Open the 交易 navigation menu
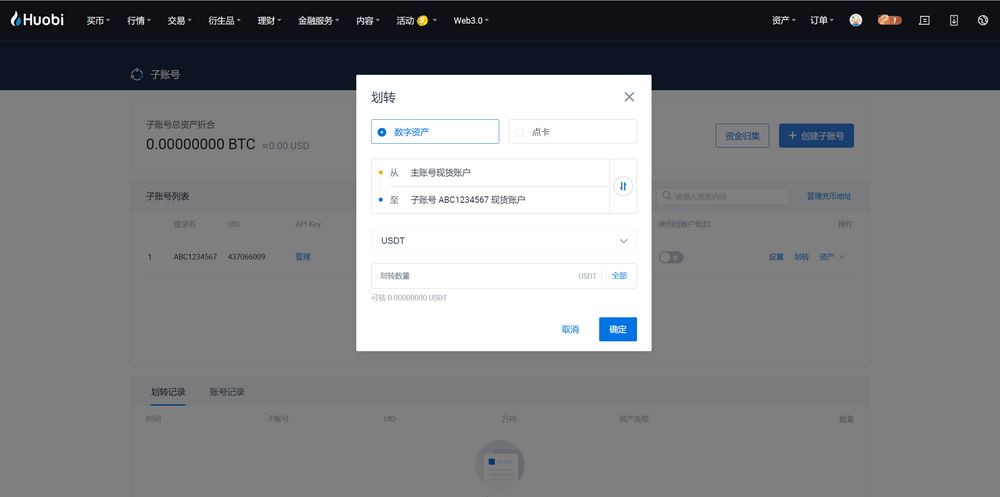This screenshot has width=1000, height=497. click(x=181, y=20)
